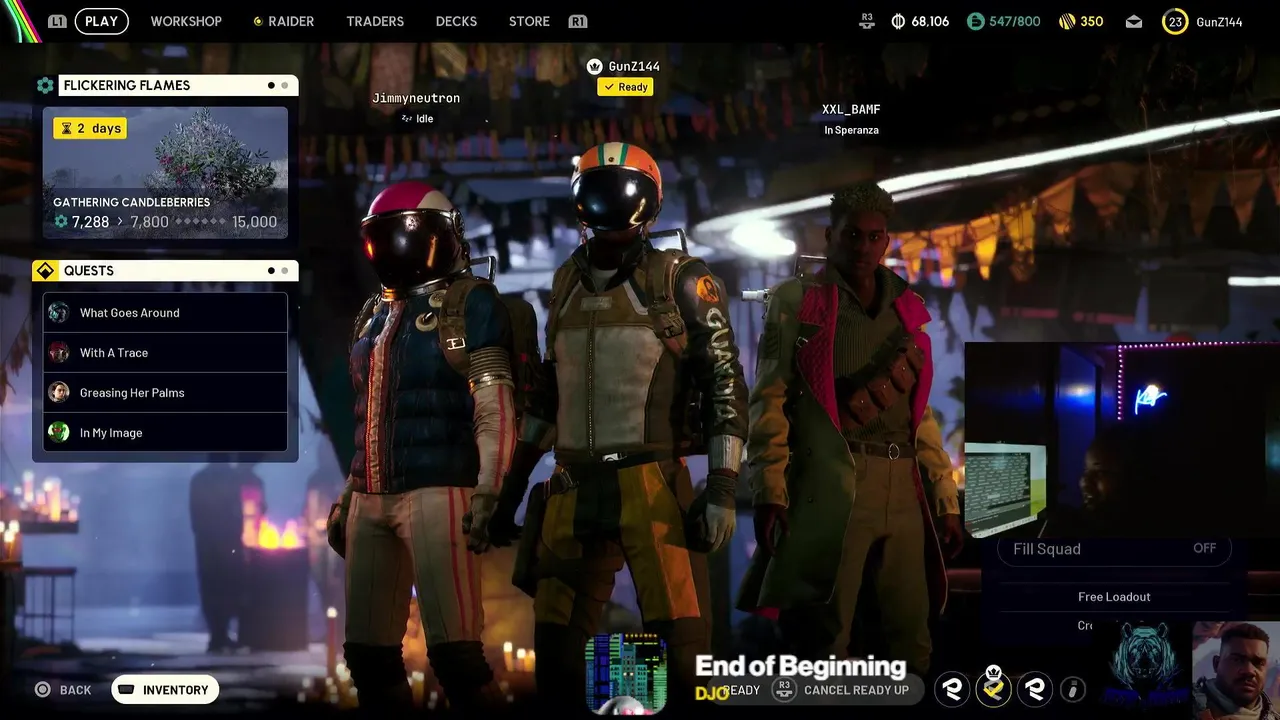Switch to the DECKS tab
1280x720 pixels.
click(x=456, y=21)
